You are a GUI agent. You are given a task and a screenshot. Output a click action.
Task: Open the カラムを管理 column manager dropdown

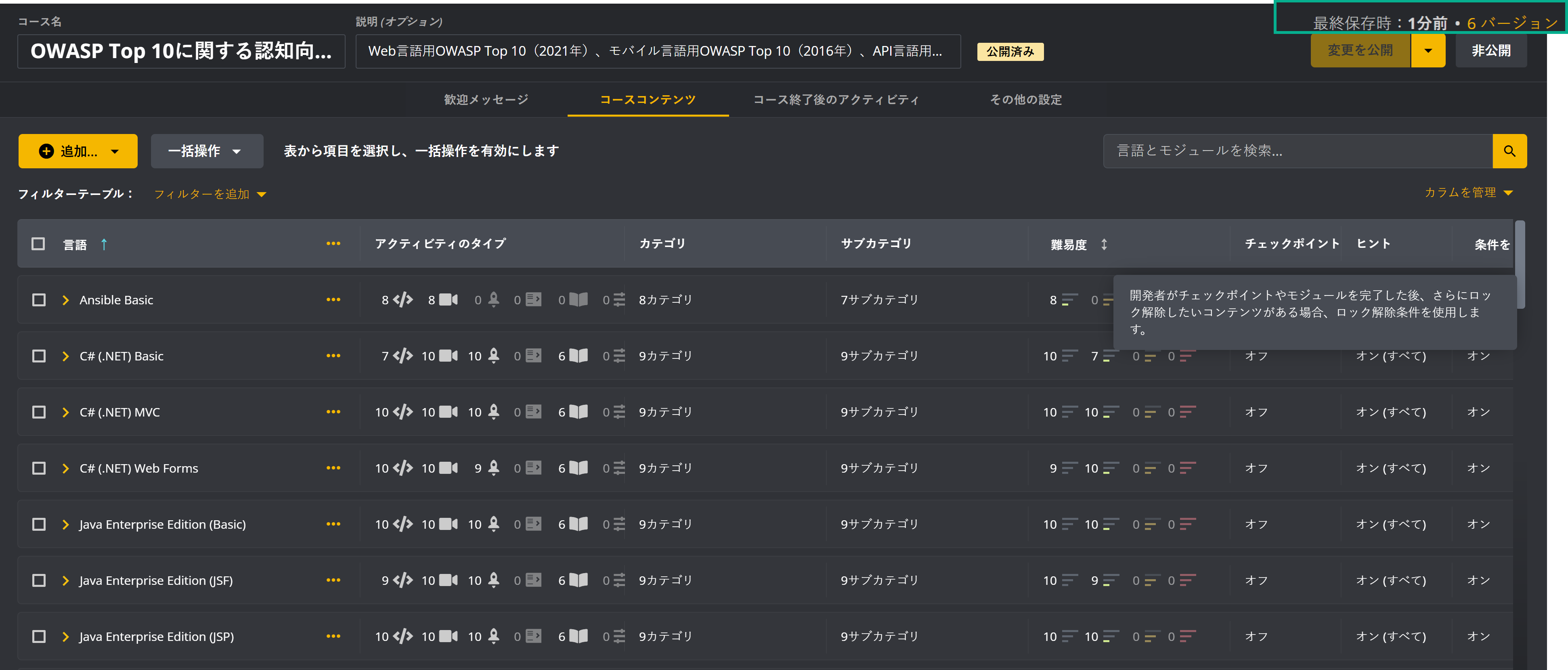tap(1467, 192)
